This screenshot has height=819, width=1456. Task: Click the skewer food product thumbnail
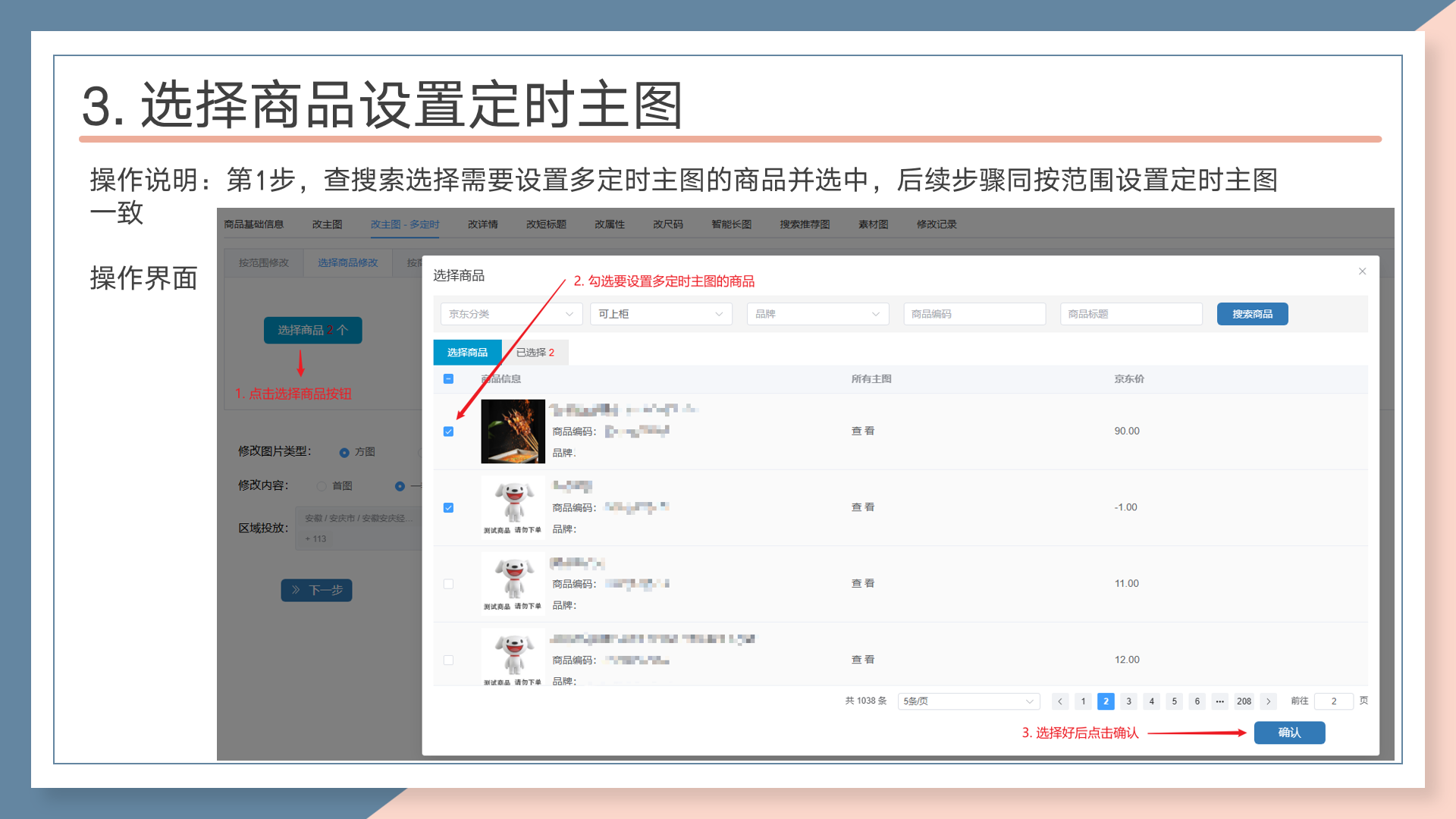point(513,431)
